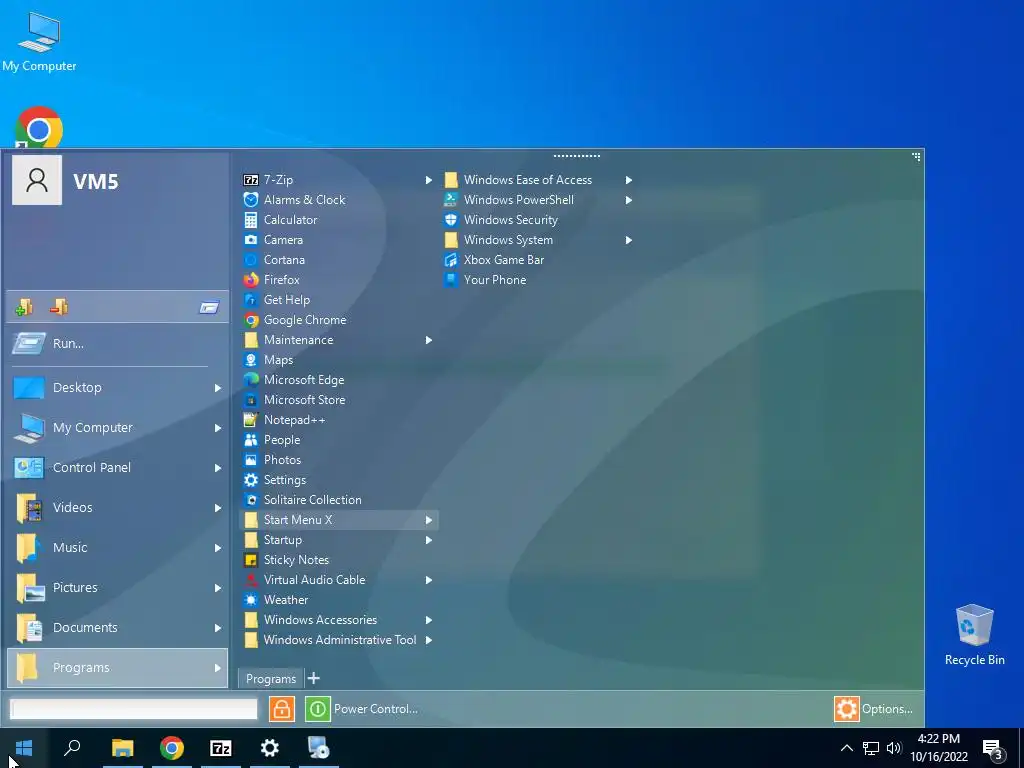Viewport: 1024px width, 768px height.
Task: Show hidden tray icons chevron
Action: coord(846,748)
